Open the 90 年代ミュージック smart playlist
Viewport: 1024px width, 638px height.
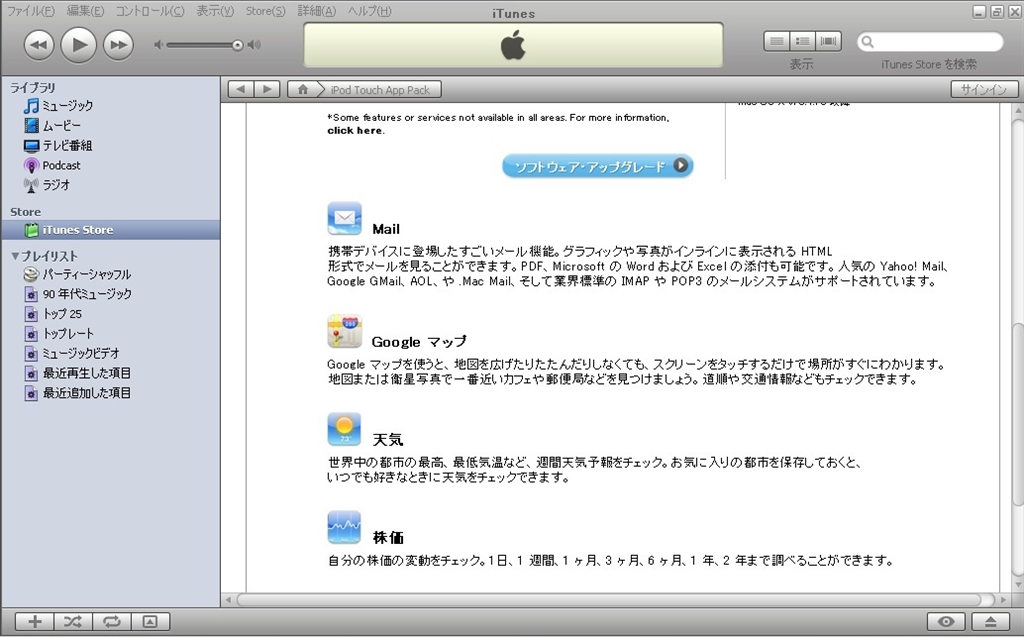[x=77, y=294]
